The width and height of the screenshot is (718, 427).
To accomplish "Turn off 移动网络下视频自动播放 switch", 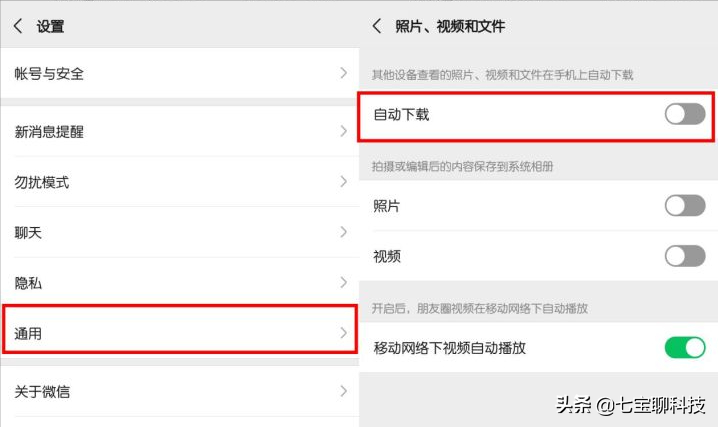I will point(685,348).
